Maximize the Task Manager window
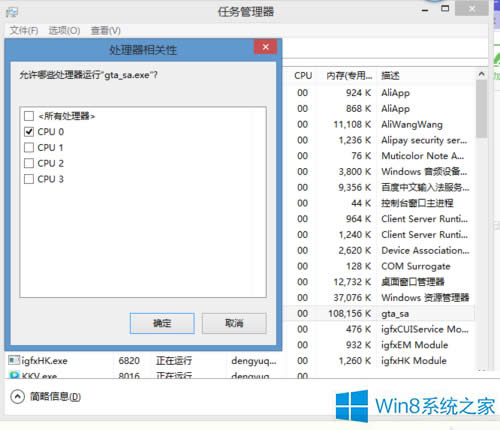This screenshot has height=430, width=500. (x=445, y=9)
